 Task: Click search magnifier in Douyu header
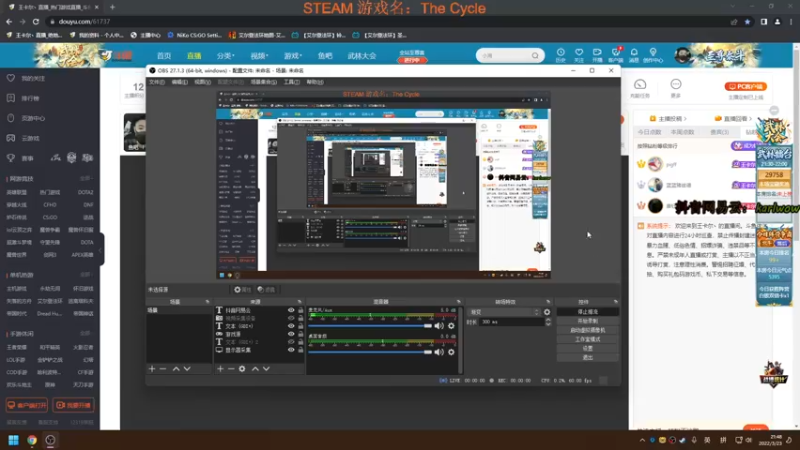coord(535,56)
